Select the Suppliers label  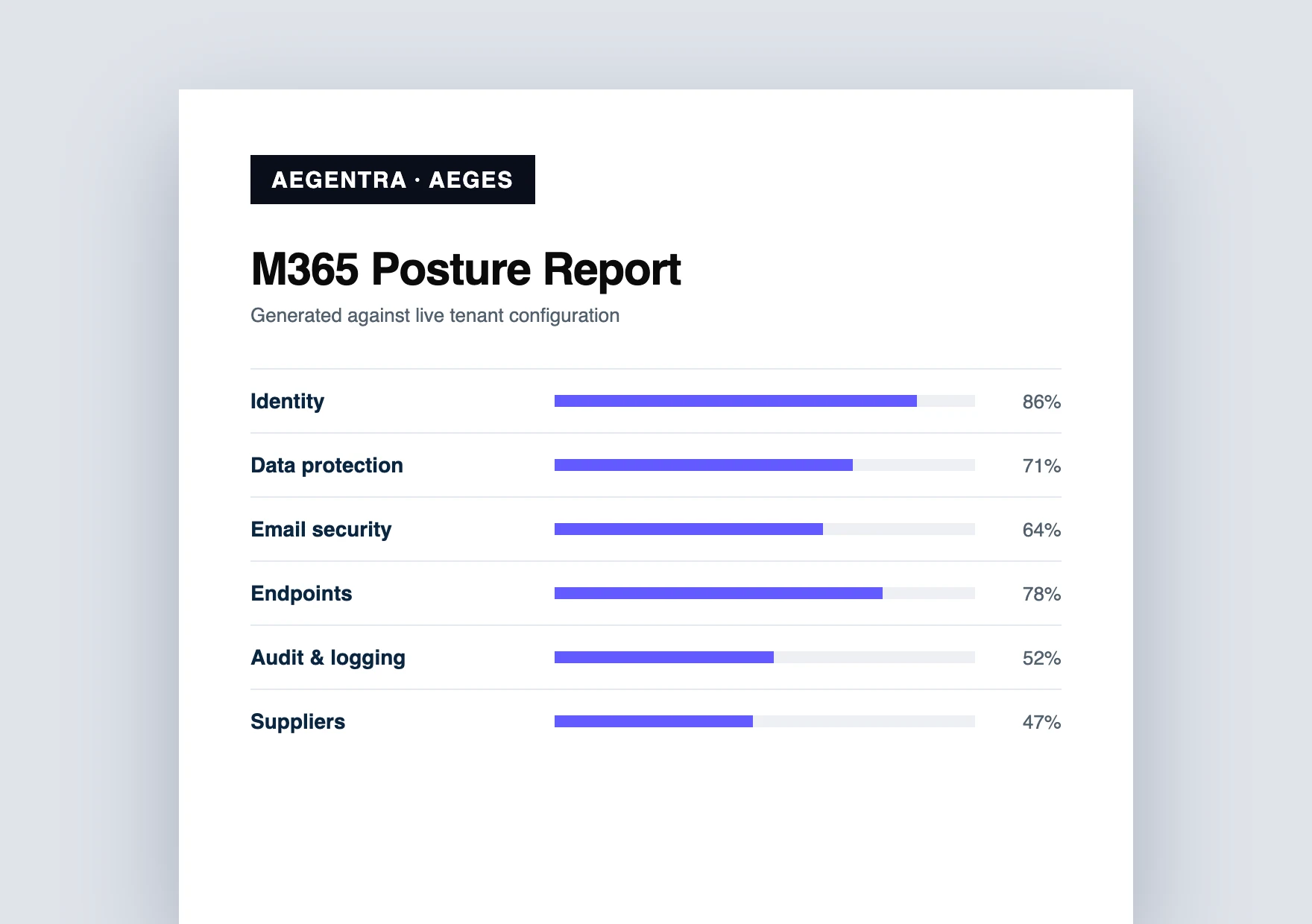[297, 721]
